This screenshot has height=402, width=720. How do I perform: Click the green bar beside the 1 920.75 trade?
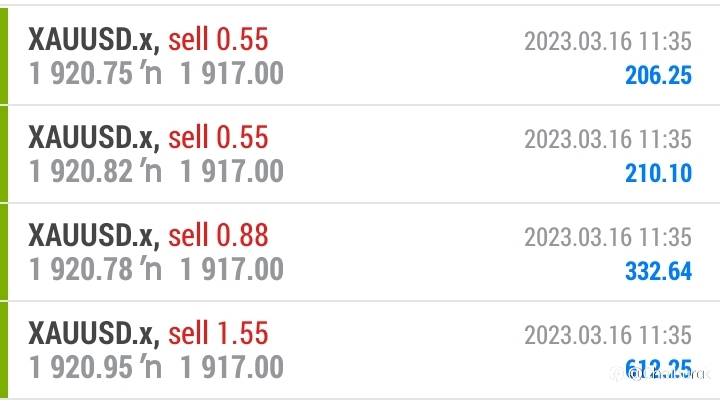pyautogui.click(x=4, y=56)
